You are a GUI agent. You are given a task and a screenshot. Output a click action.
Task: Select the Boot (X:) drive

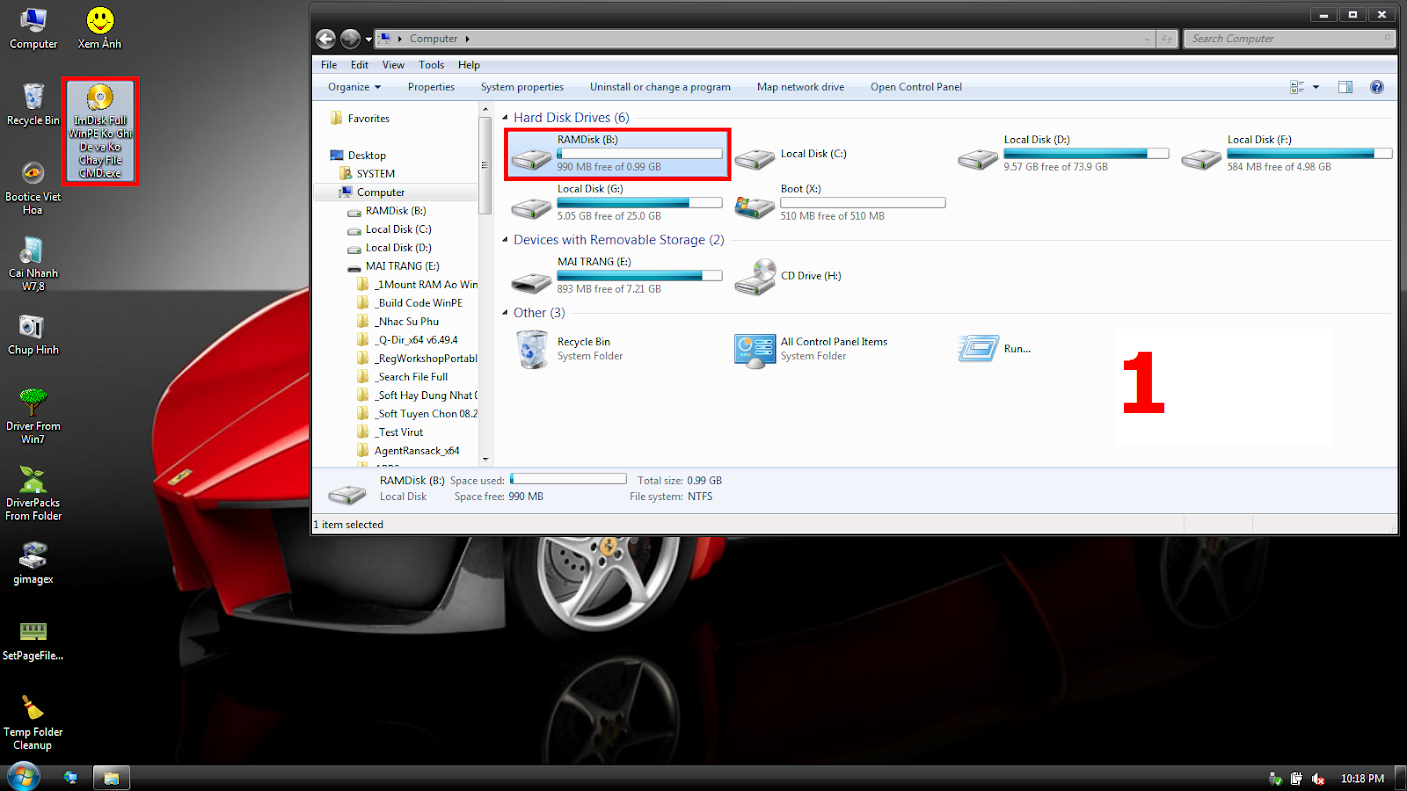click(840, 202)
